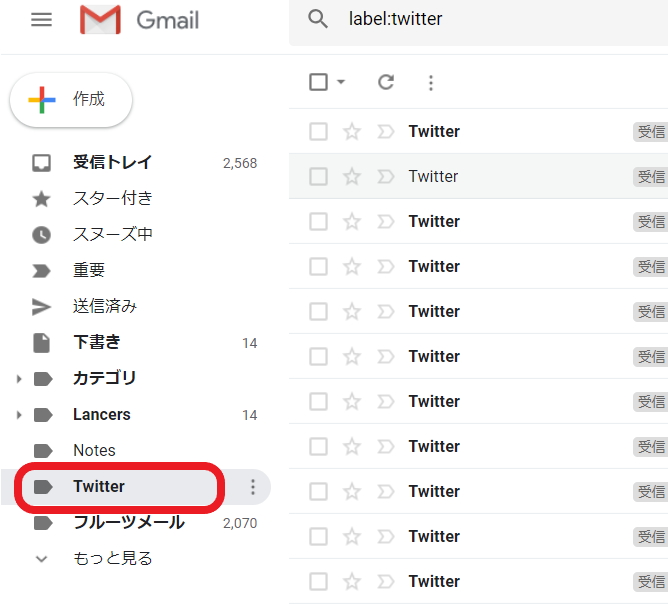Image resolution: width=668 pixels, height=610 pixels.
Task: Star the first Twitter email
Action: click(352, 132)
